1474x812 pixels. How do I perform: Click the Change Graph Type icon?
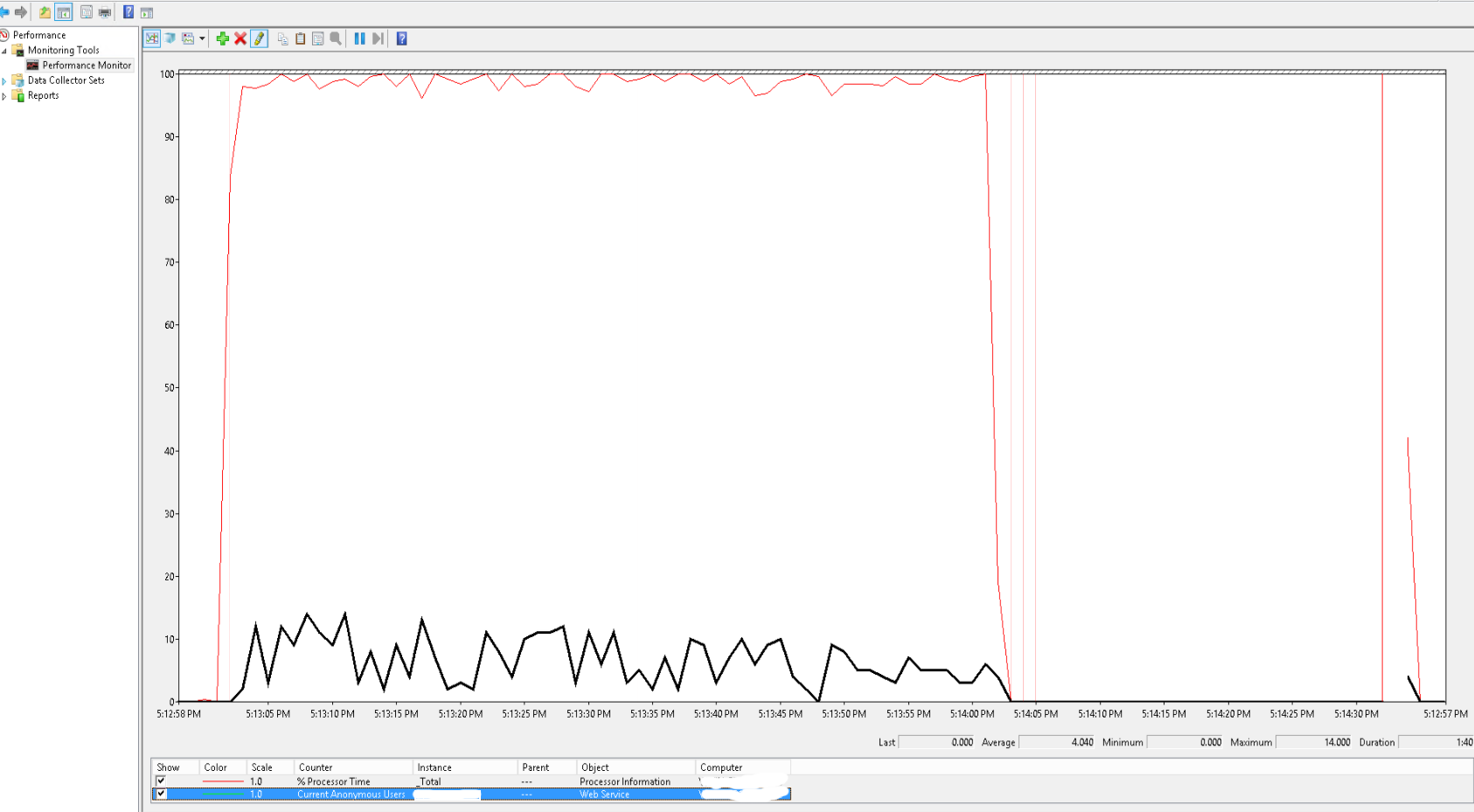click(188, 38)
